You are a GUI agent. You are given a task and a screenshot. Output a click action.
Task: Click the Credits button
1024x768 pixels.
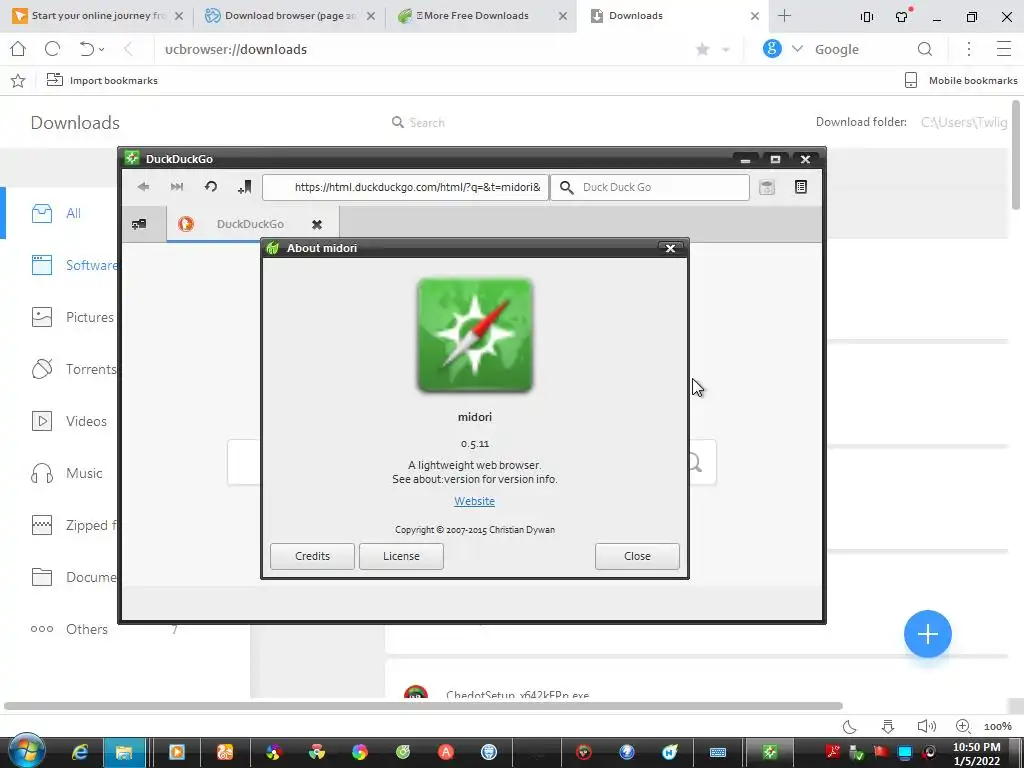tap(312, 556)
